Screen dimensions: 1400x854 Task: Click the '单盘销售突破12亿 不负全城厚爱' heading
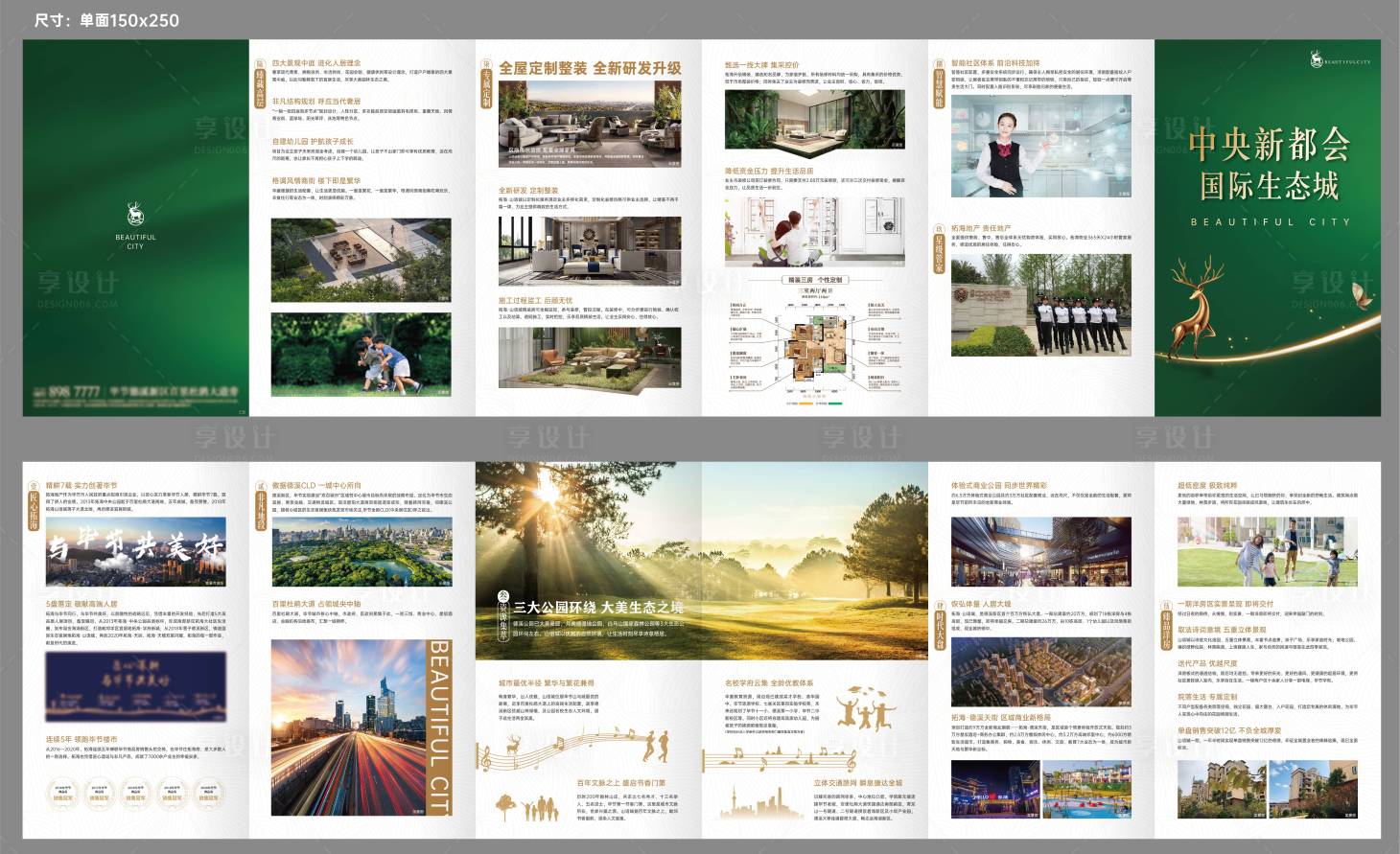click(x=1229, y=730)
